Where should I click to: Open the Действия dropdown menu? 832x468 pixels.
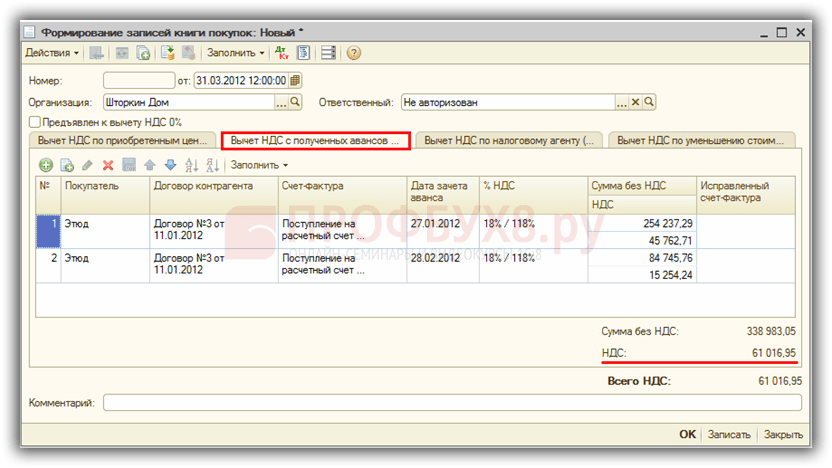(x=52, y=53)
